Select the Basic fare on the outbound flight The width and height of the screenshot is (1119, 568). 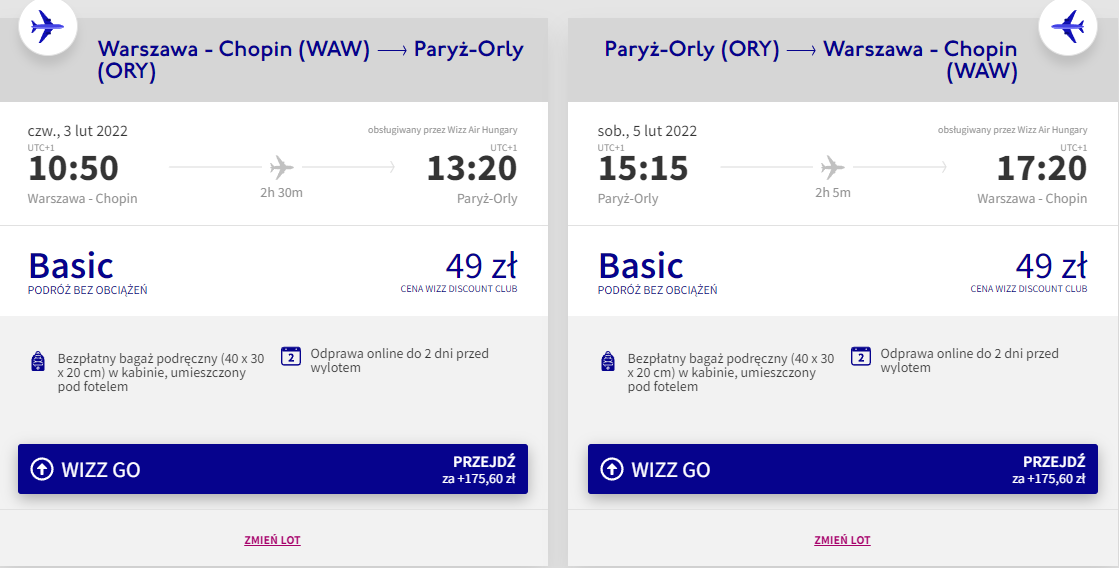(71, 266)
